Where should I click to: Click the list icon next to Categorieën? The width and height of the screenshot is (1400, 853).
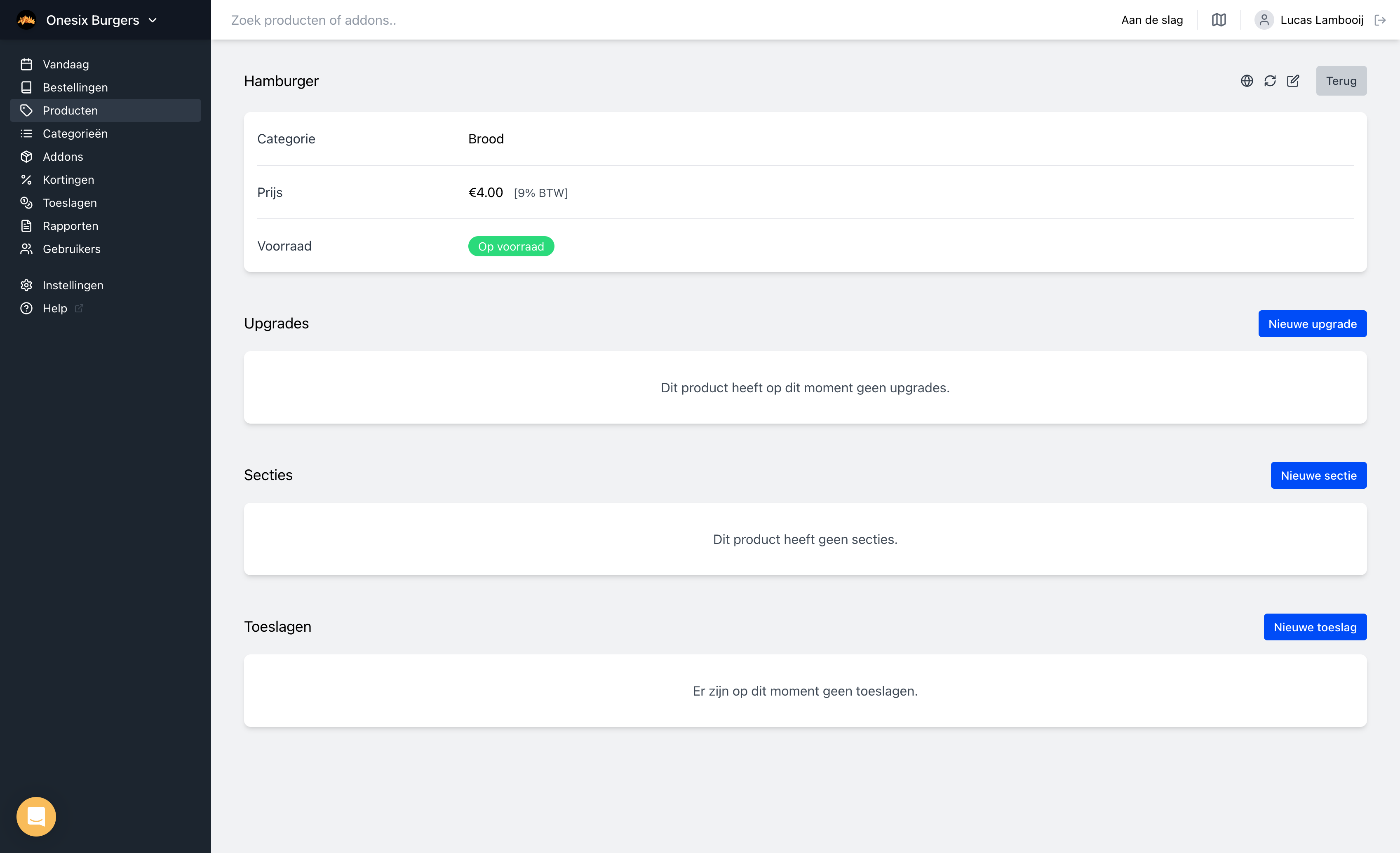26,134
